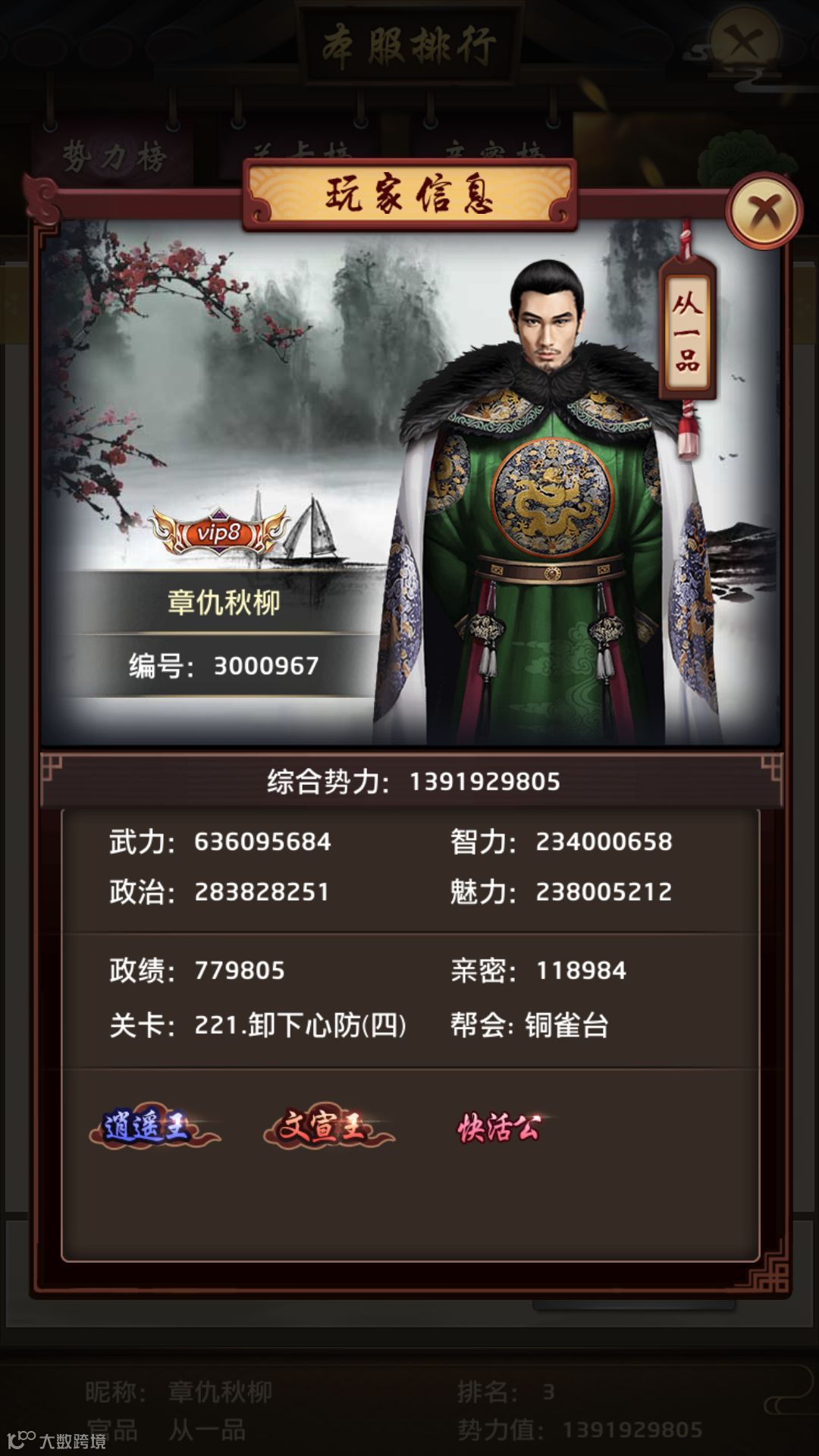Tap the 武力 stat value
The width and height of the screenshot is (819, 1456).
click(x=262, y=842)
